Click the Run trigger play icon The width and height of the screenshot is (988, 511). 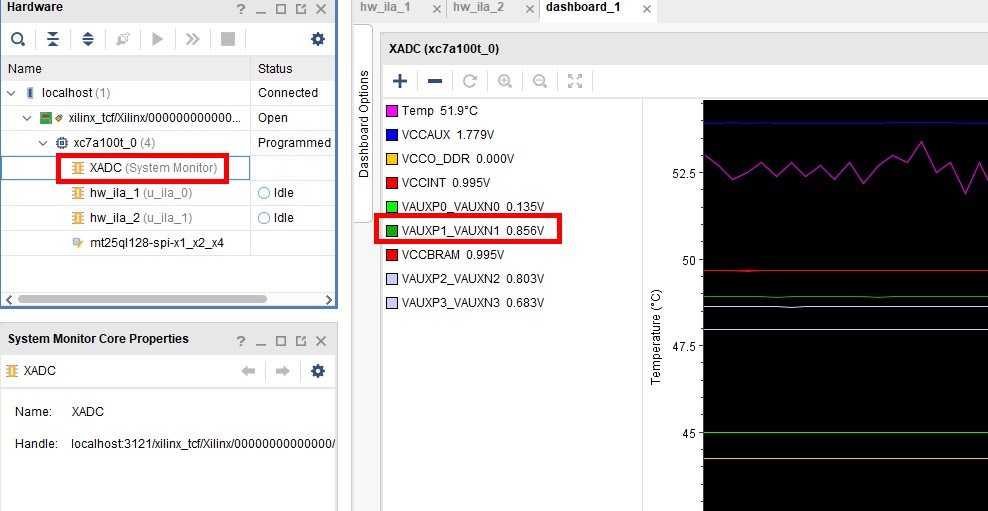click(x=158, y=40)
